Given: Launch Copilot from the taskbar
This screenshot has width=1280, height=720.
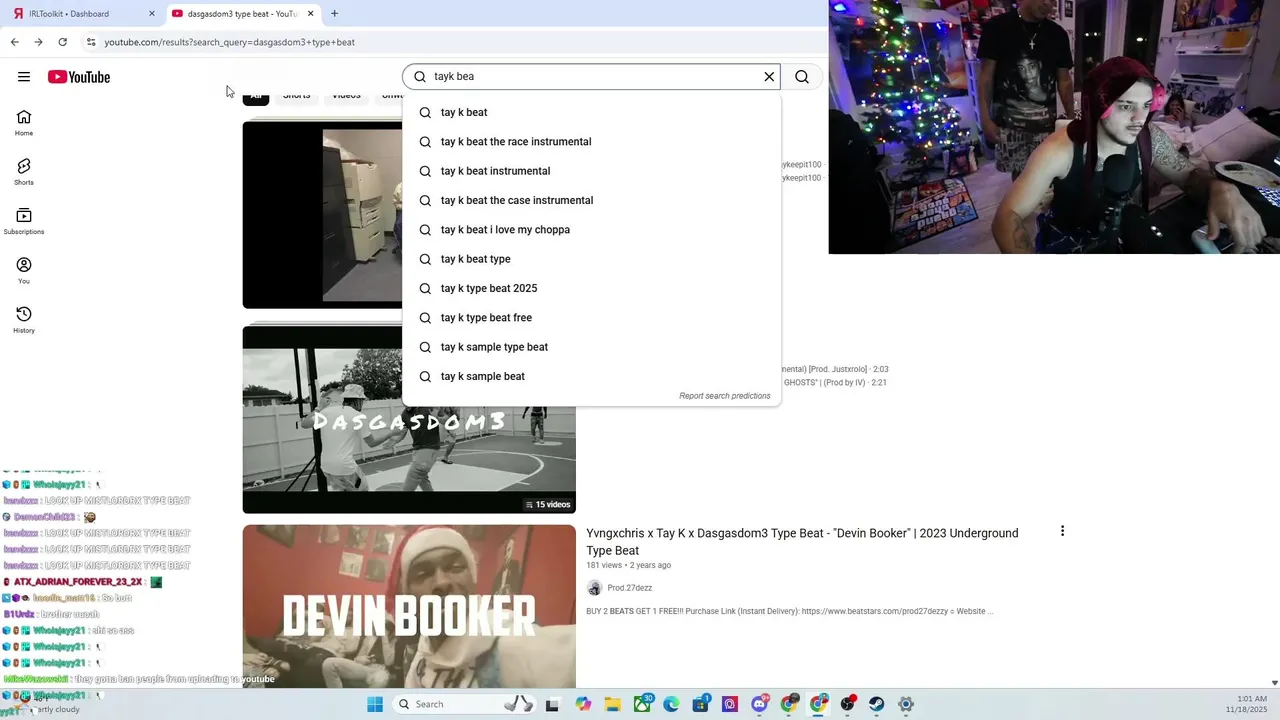Looking at the screenshot, I should coord(583,704).
